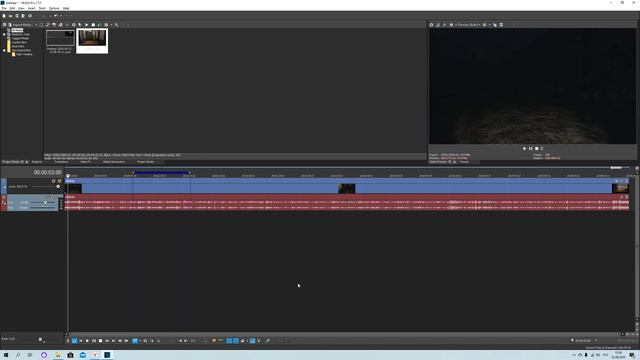Open the File menu
640x360 pixels.
point(4,8)
